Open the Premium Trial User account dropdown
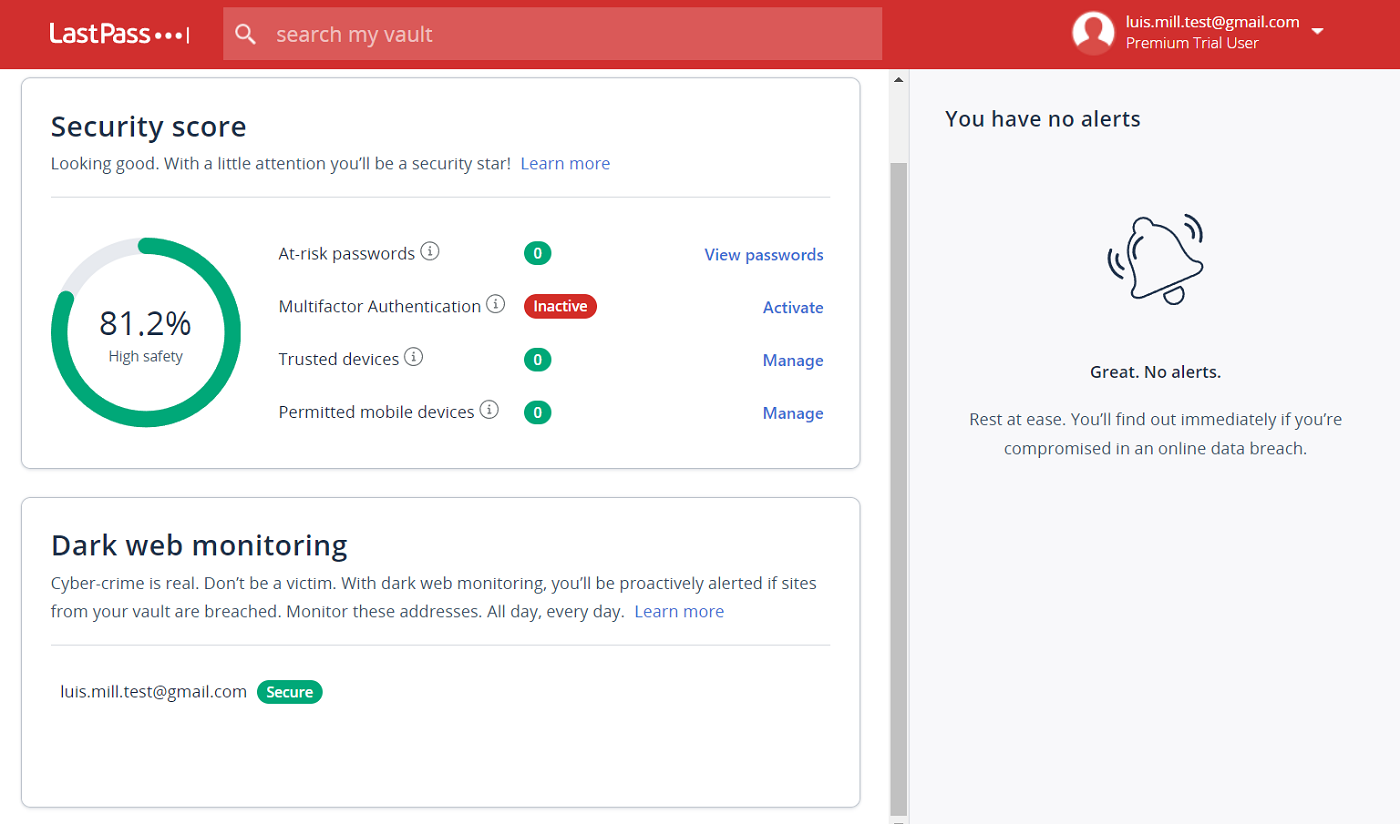This screenshot has height=824, width=1400. point(1318,33)
